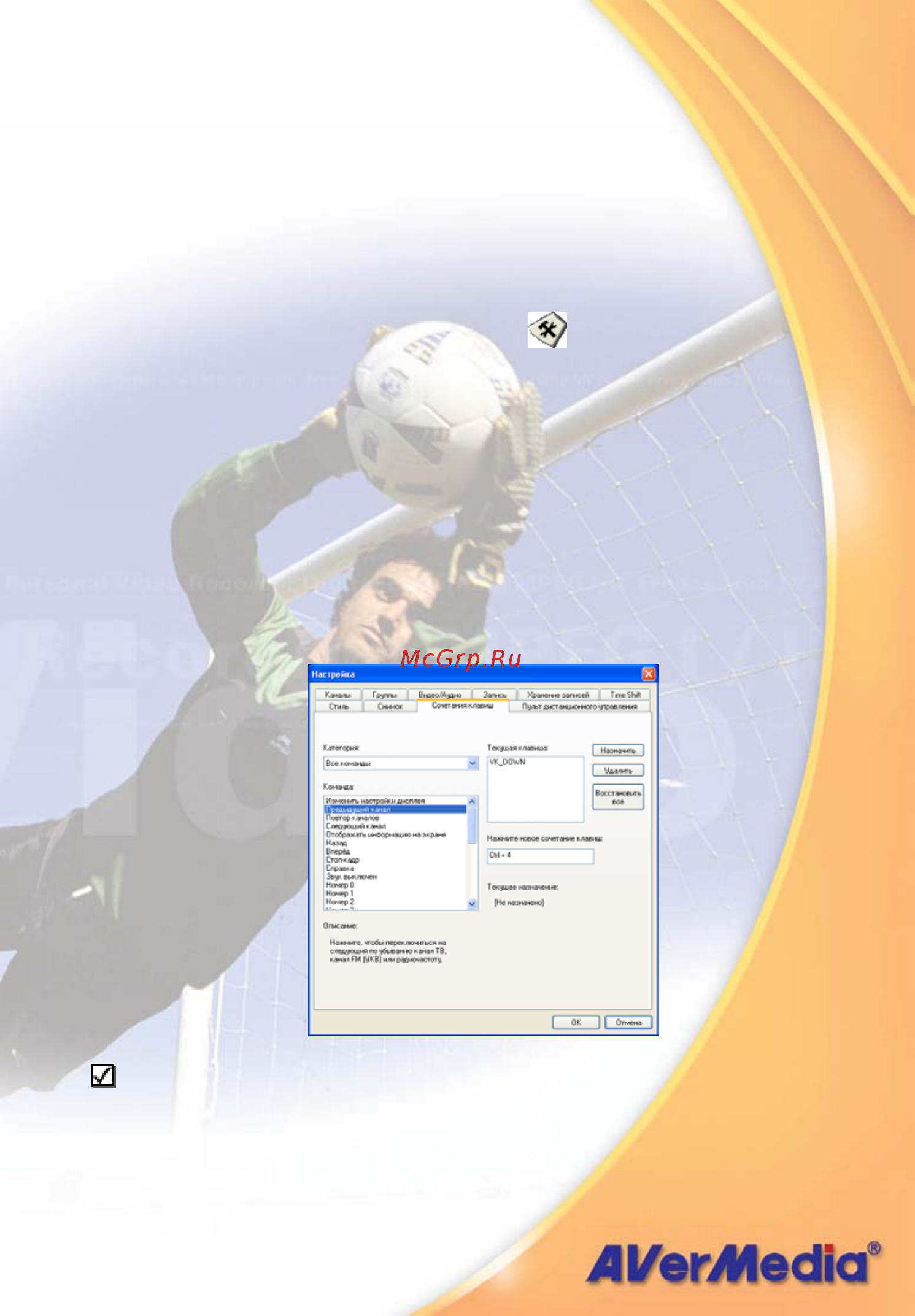915x1316 pixels.
Task: Confirm settings with the OK button
Action: [x=576, y=1022]
